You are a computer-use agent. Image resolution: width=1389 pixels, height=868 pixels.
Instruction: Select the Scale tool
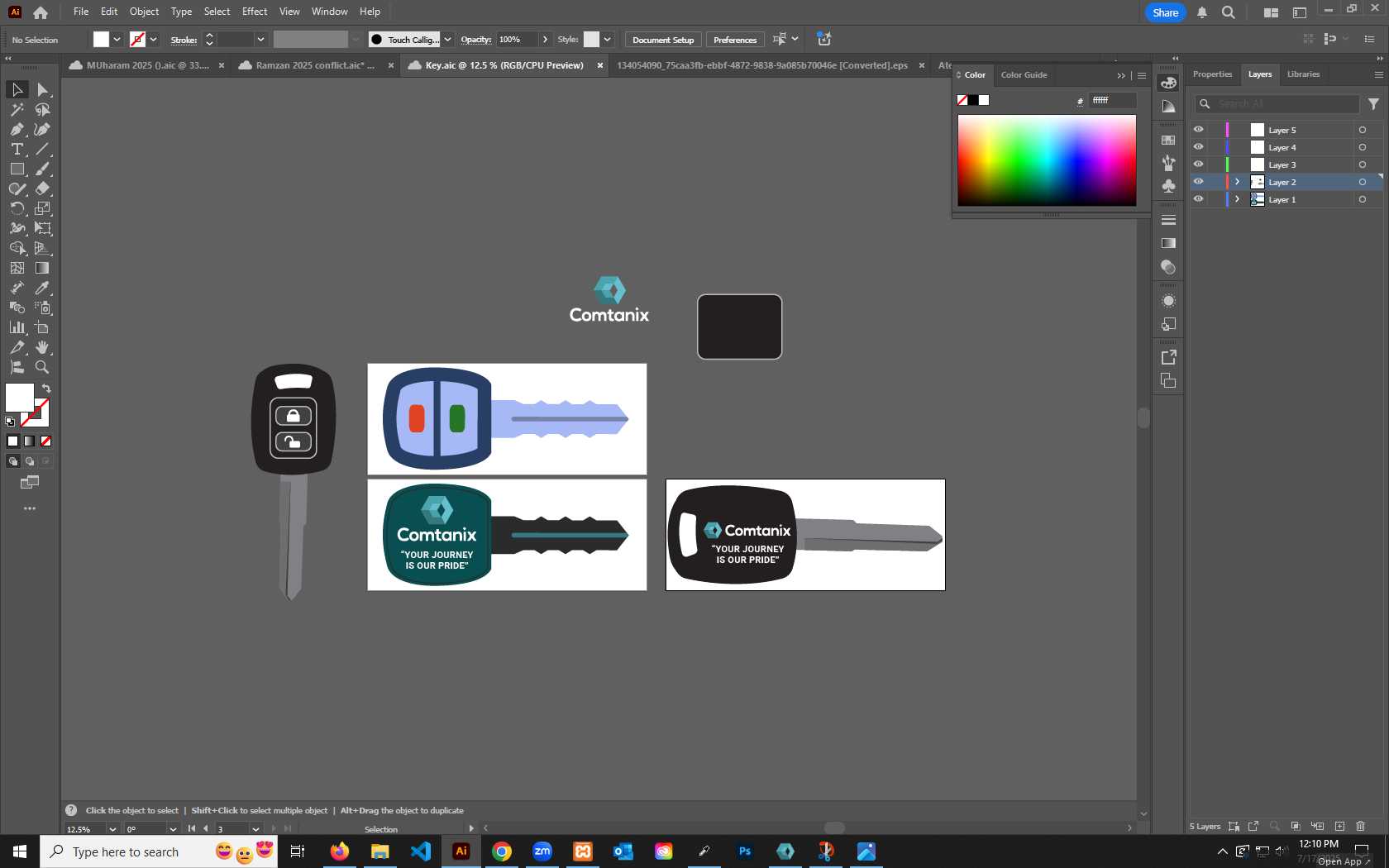click(x=42, y=208)
